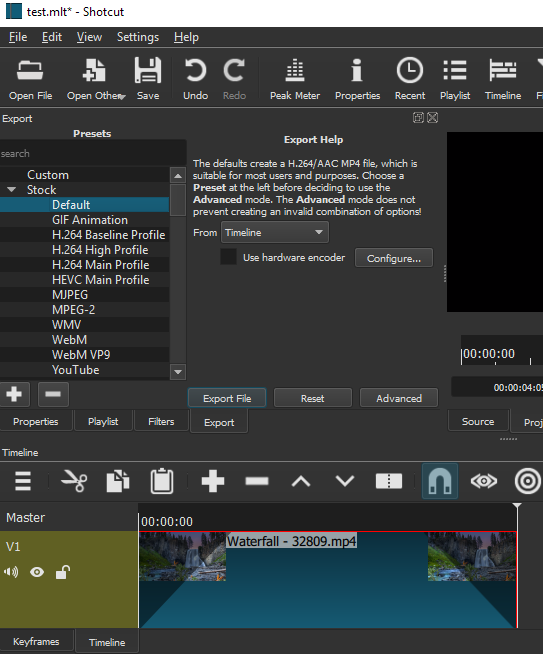Open the Settings menu

click(138, 37)
